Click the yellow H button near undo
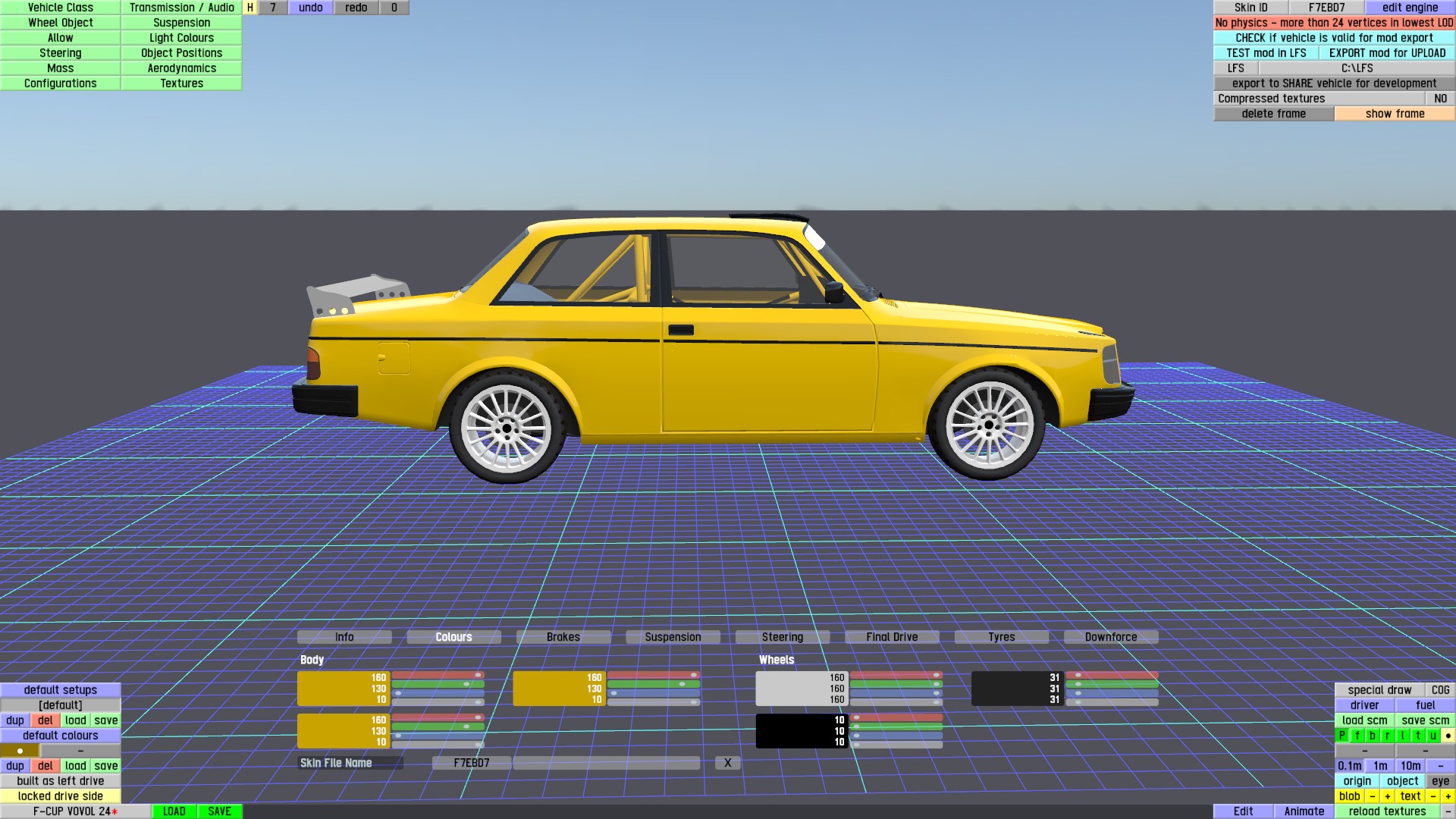Viewport: 1456px width, 819px height. (249, 8)
